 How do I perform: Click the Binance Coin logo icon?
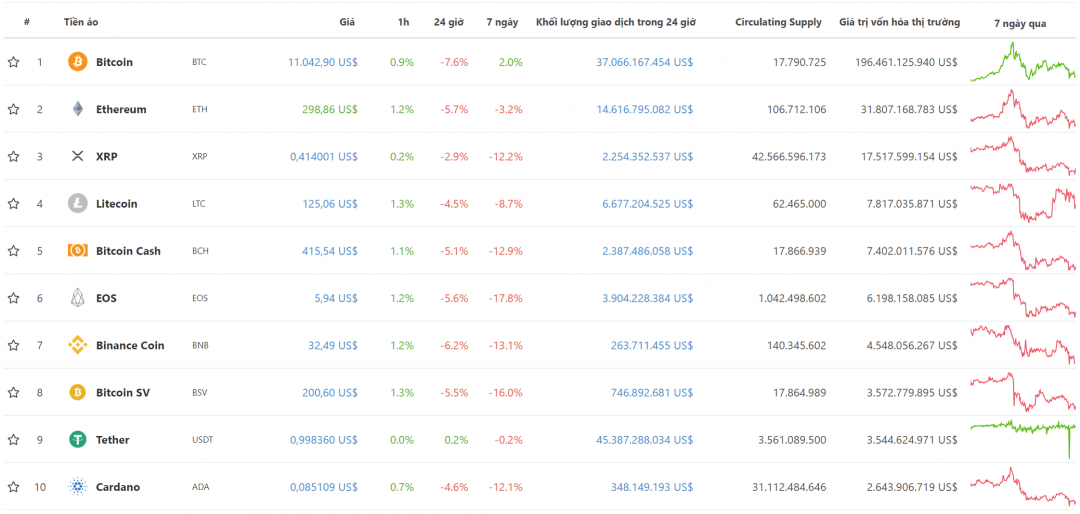click(78, 345)
